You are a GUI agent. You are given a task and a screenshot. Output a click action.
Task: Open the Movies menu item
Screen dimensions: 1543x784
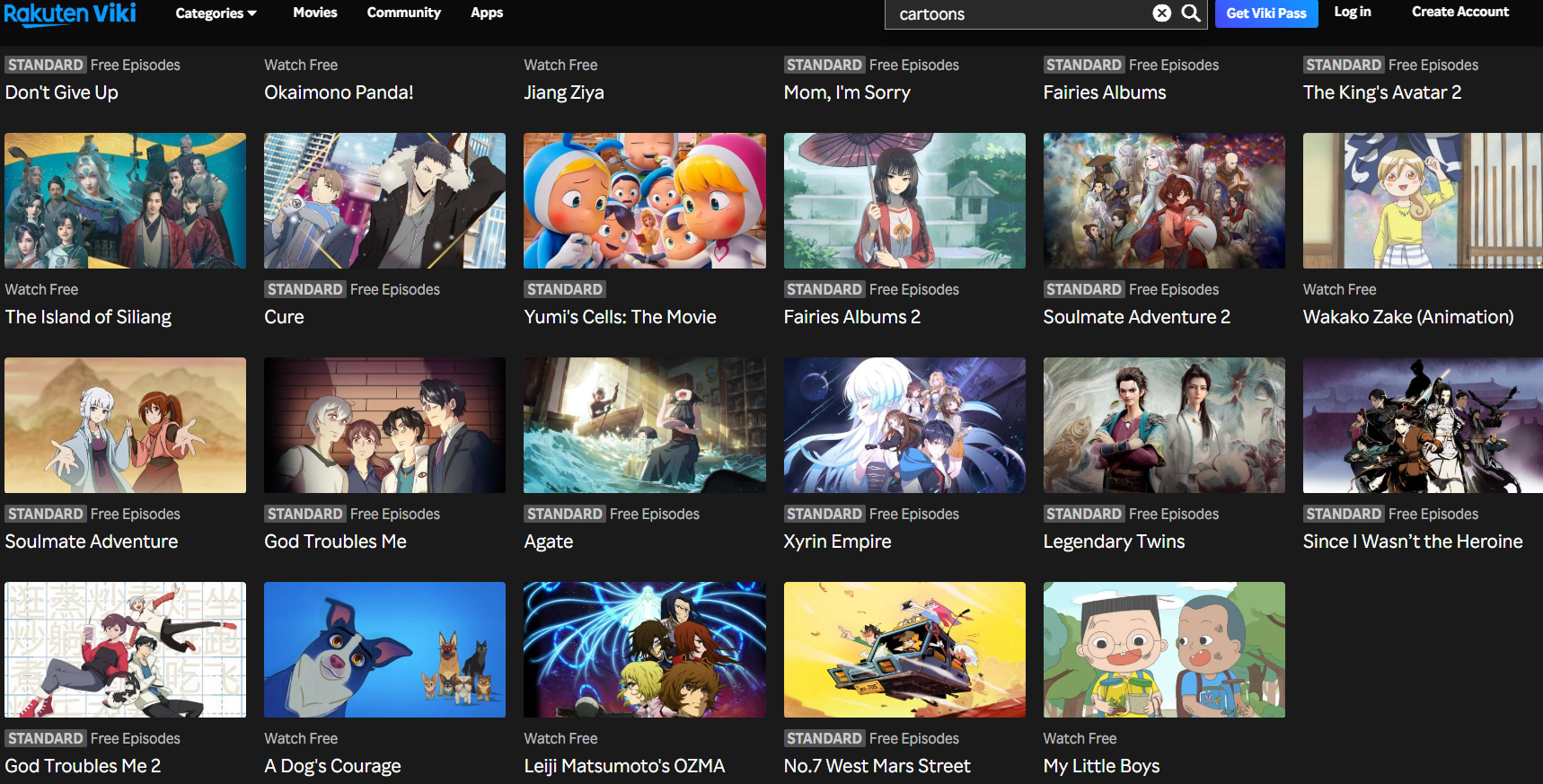tap(315, 13)
